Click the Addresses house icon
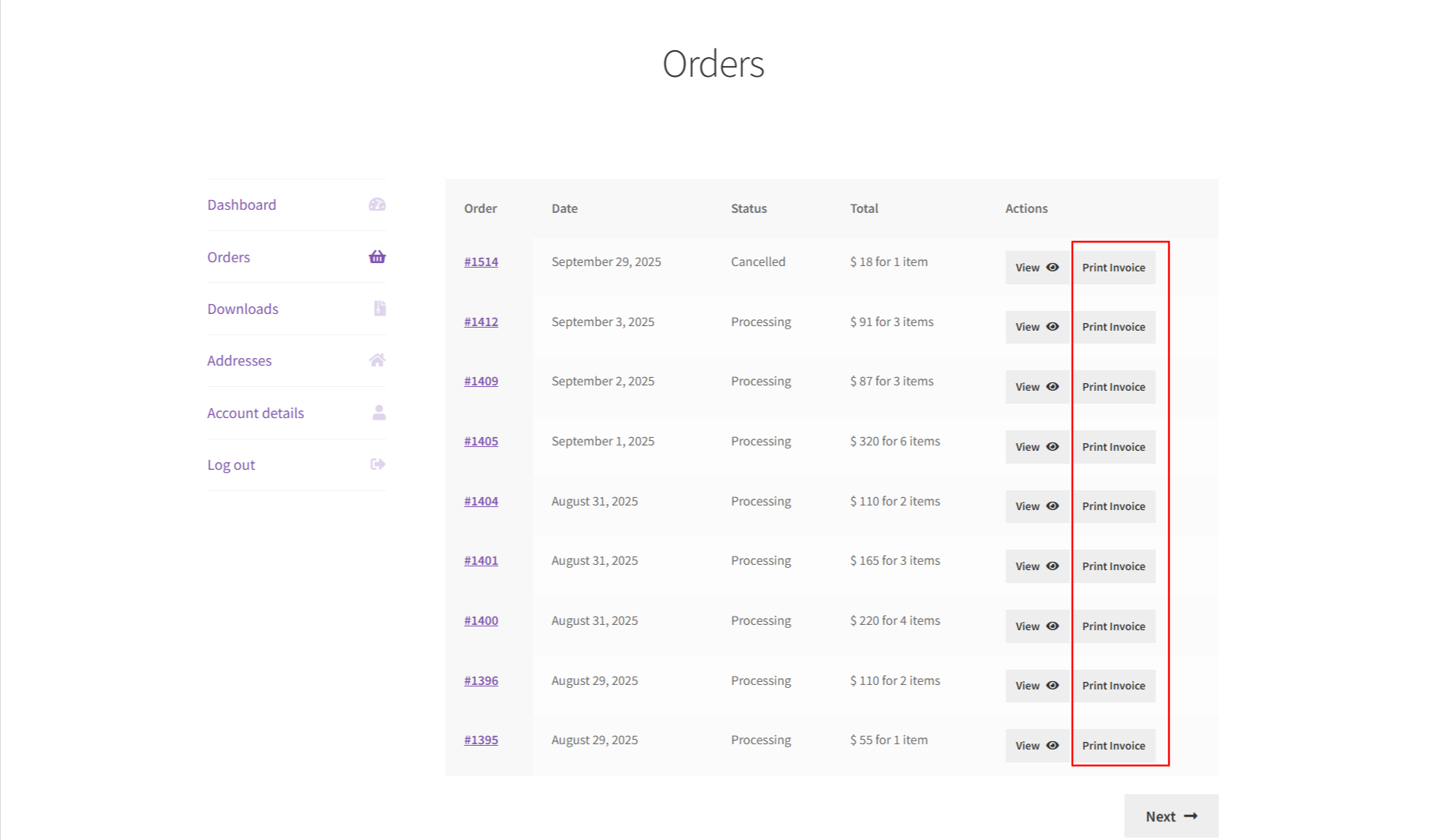1442x840 pixels. point(377,360)
